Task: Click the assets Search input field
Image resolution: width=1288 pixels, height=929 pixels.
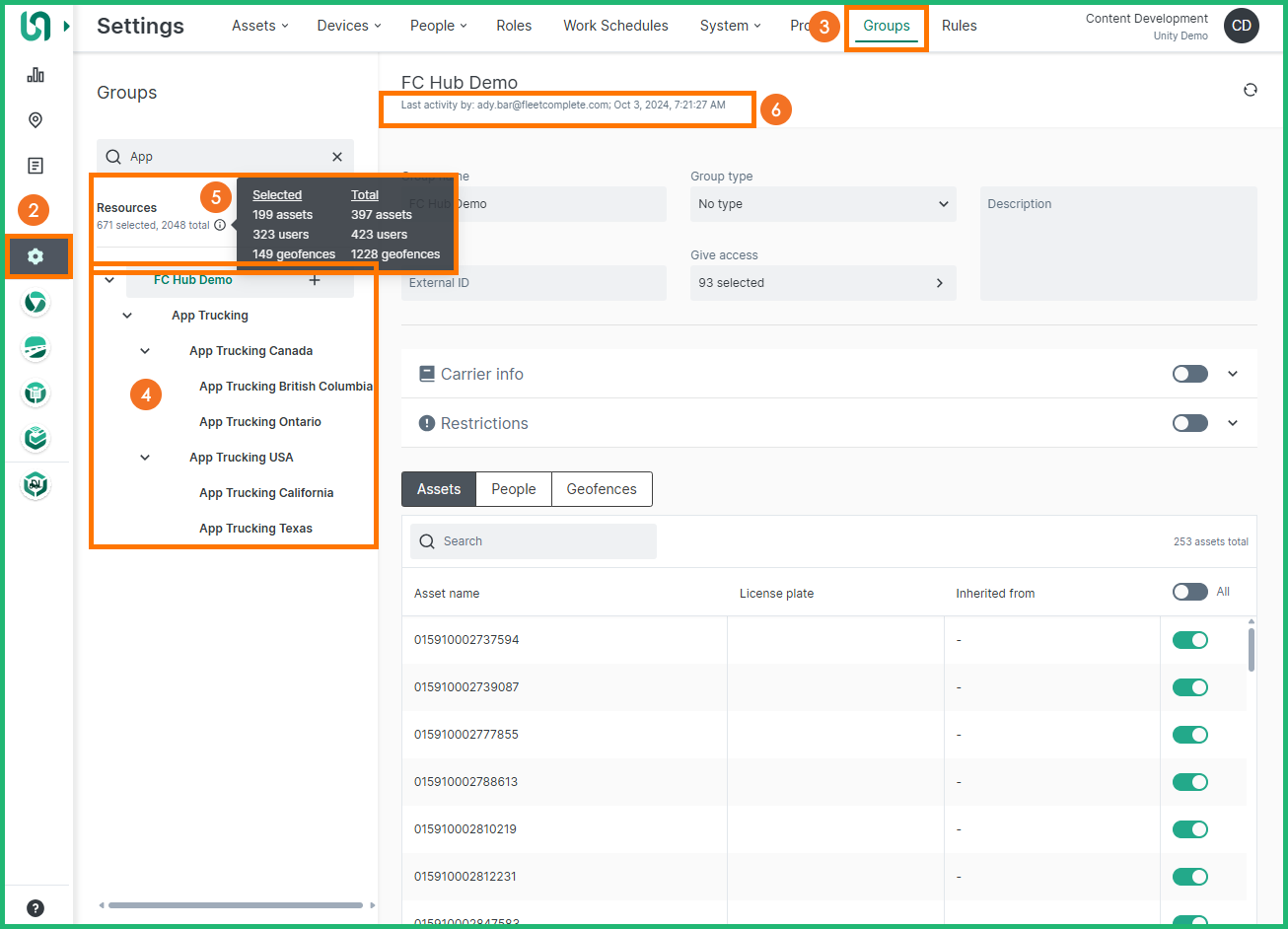Action: [x=534, y=541]
